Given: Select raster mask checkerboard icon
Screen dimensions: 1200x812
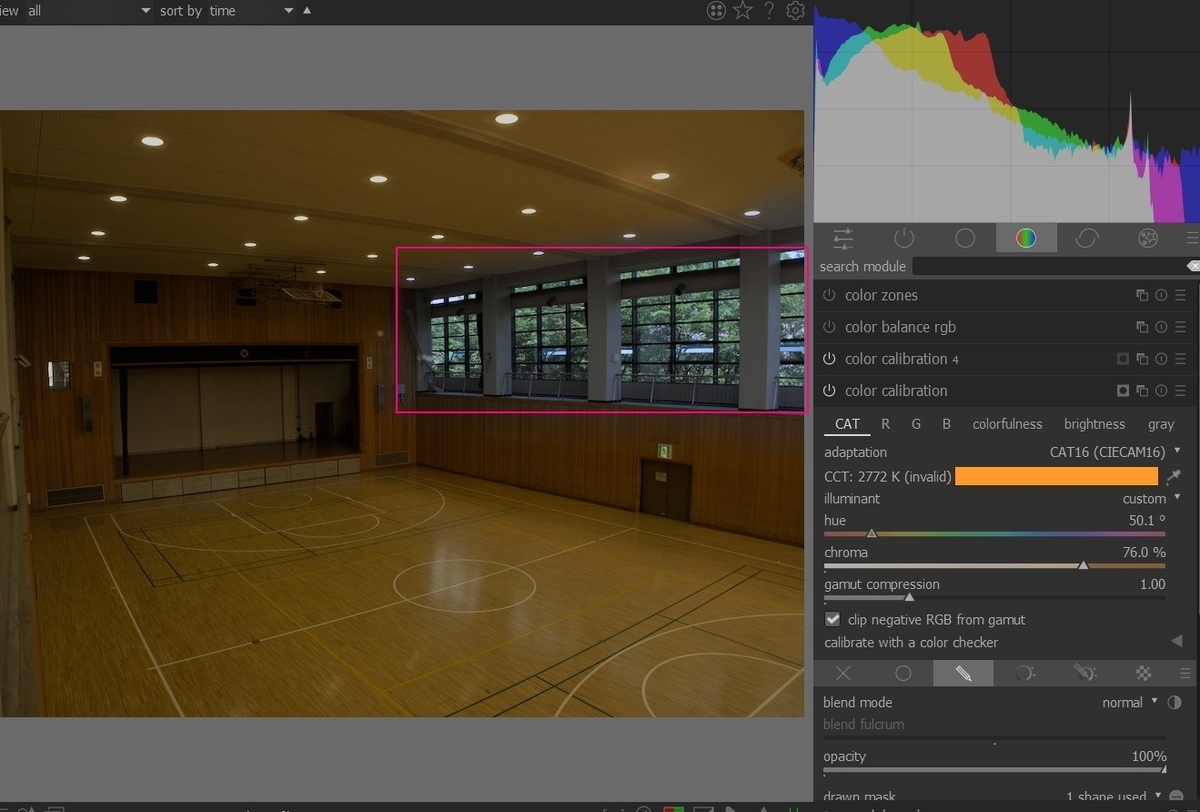Looking at the screenshot, I should point(1144,673).
